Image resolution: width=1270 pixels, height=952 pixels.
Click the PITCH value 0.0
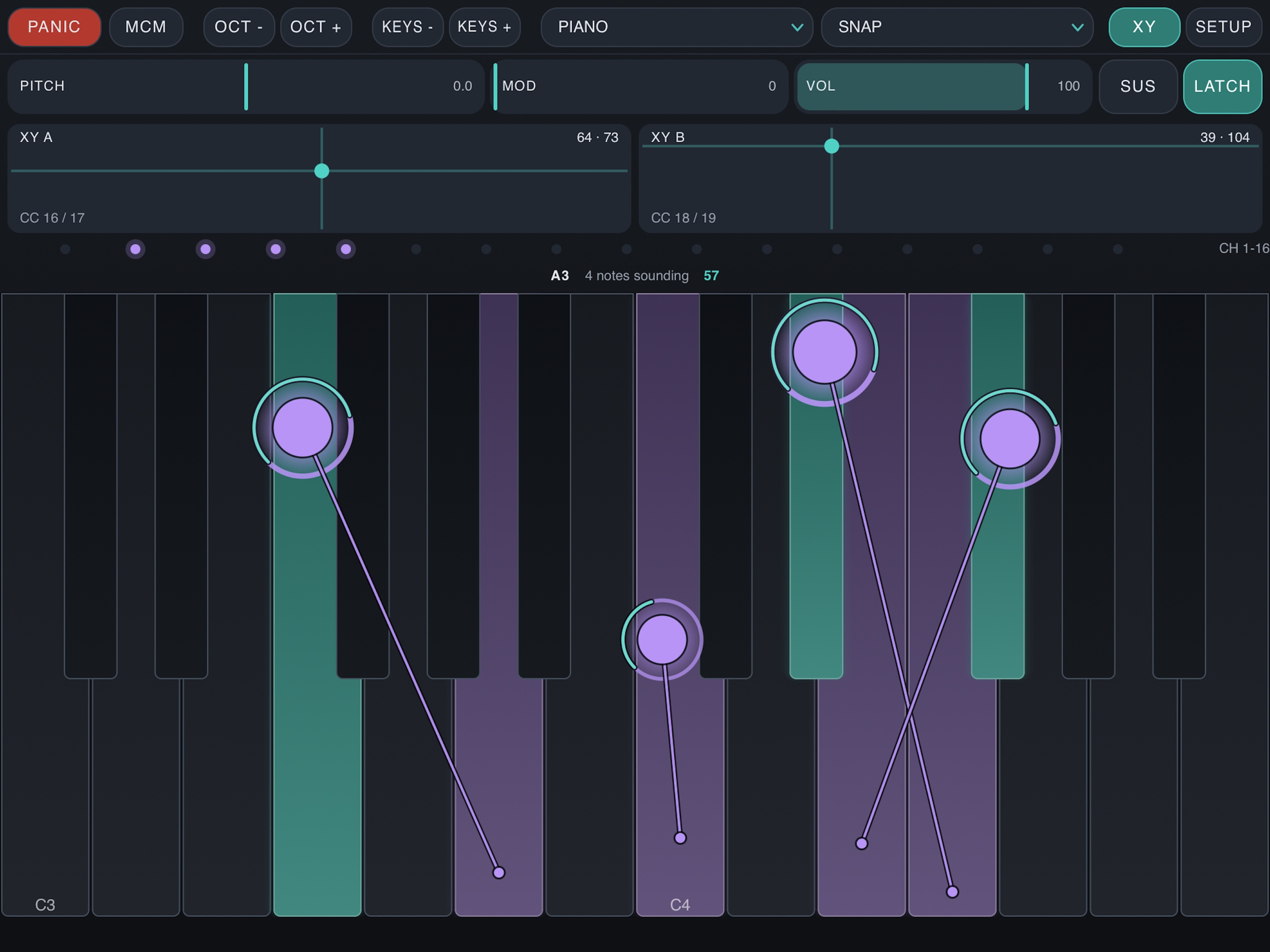(463, 86)
